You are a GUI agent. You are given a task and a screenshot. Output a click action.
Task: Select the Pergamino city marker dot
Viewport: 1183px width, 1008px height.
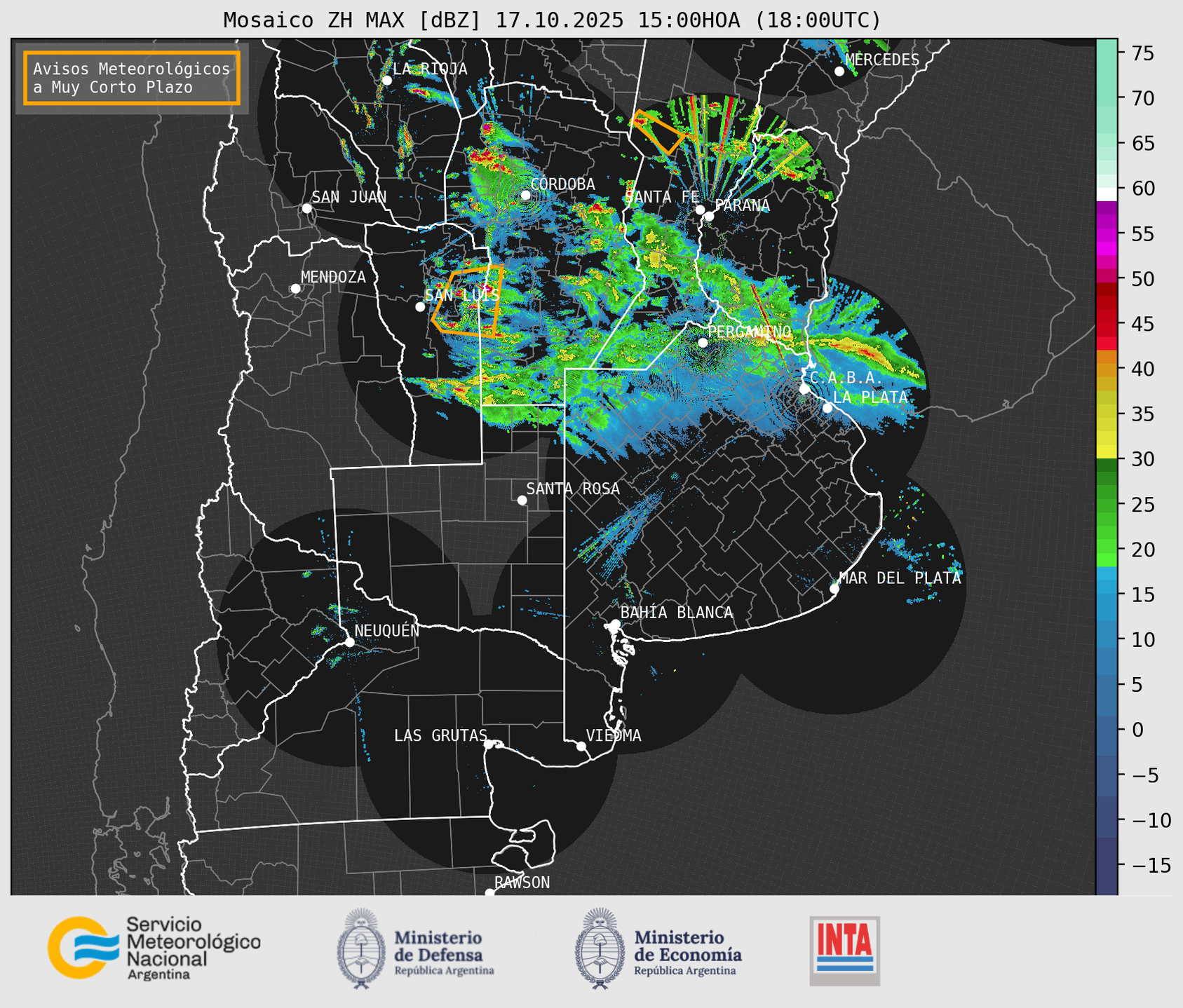click(703, 343)
